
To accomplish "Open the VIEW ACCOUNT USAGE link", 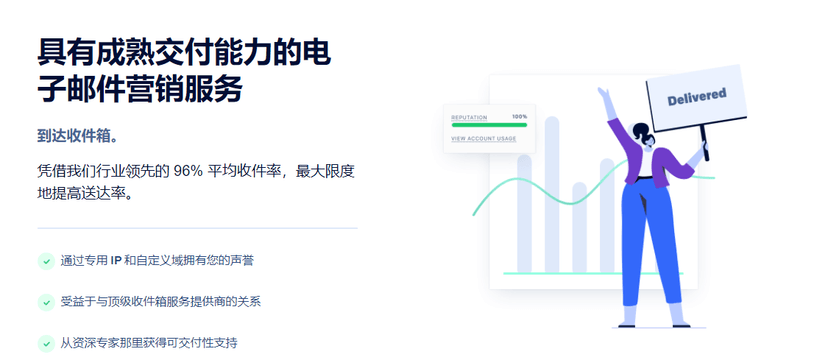I will click(484, 139).
